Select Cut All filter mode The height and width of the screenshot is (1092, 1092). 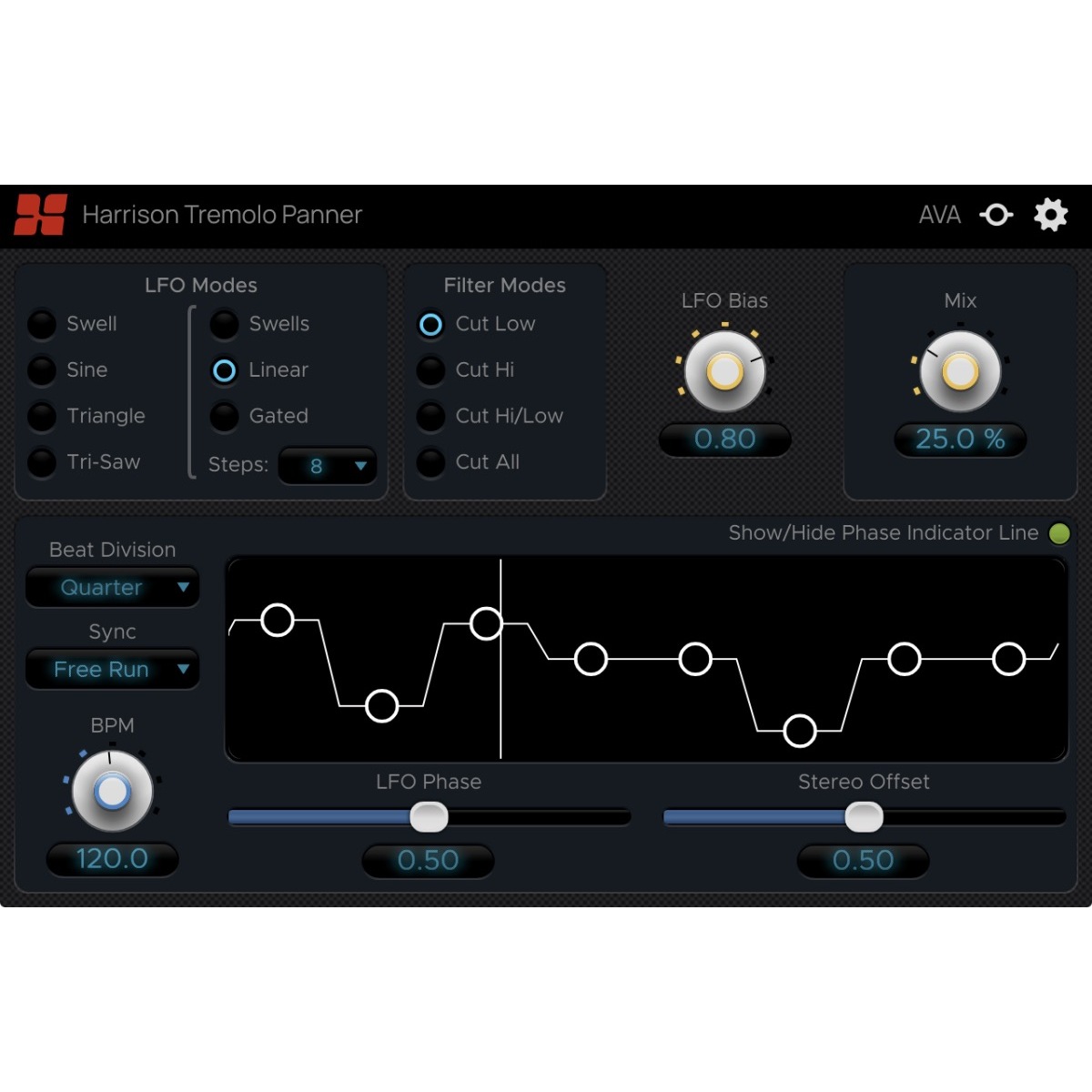pyautogui.click(x=430, y=462)
